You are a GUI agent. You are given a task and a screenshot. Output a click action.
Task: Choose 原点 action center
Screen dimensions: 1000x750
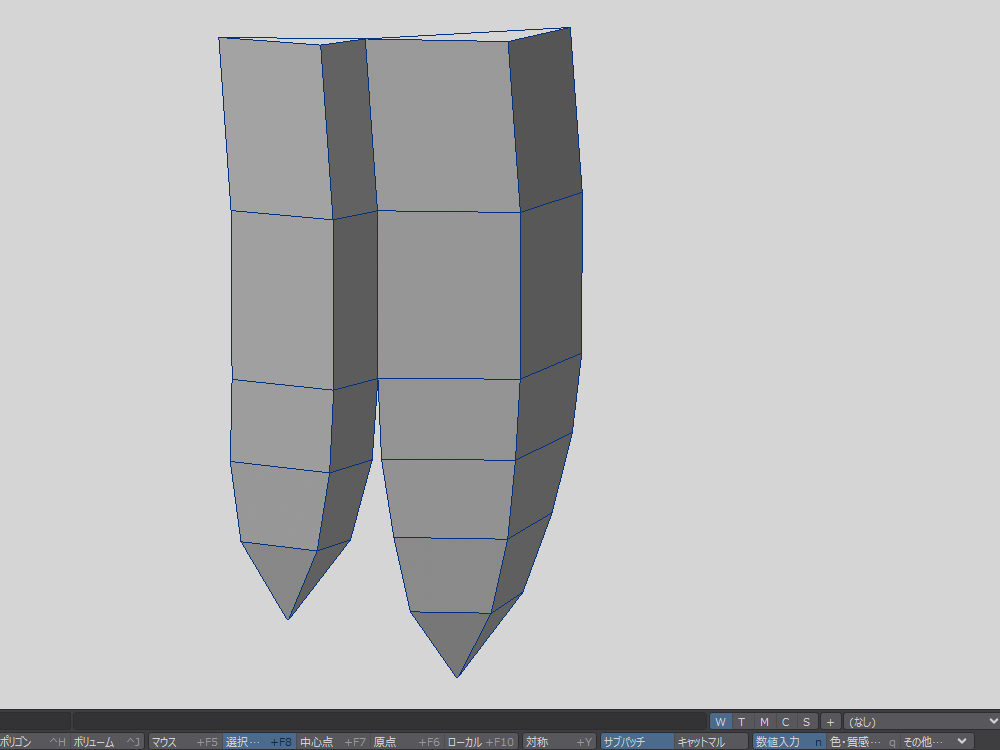tap(407, 742)
